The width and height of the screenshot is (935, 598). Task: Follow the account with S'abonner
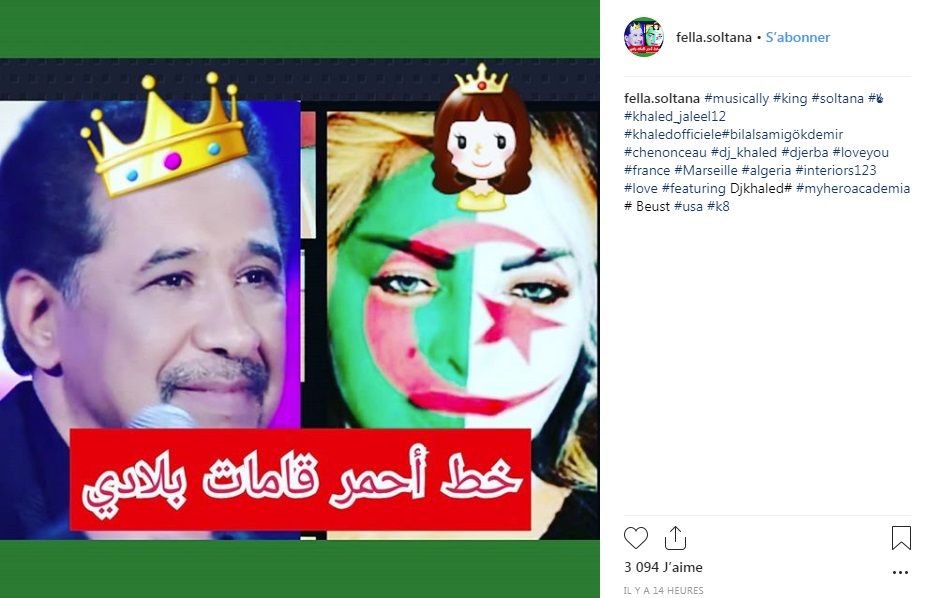(798, 37)
